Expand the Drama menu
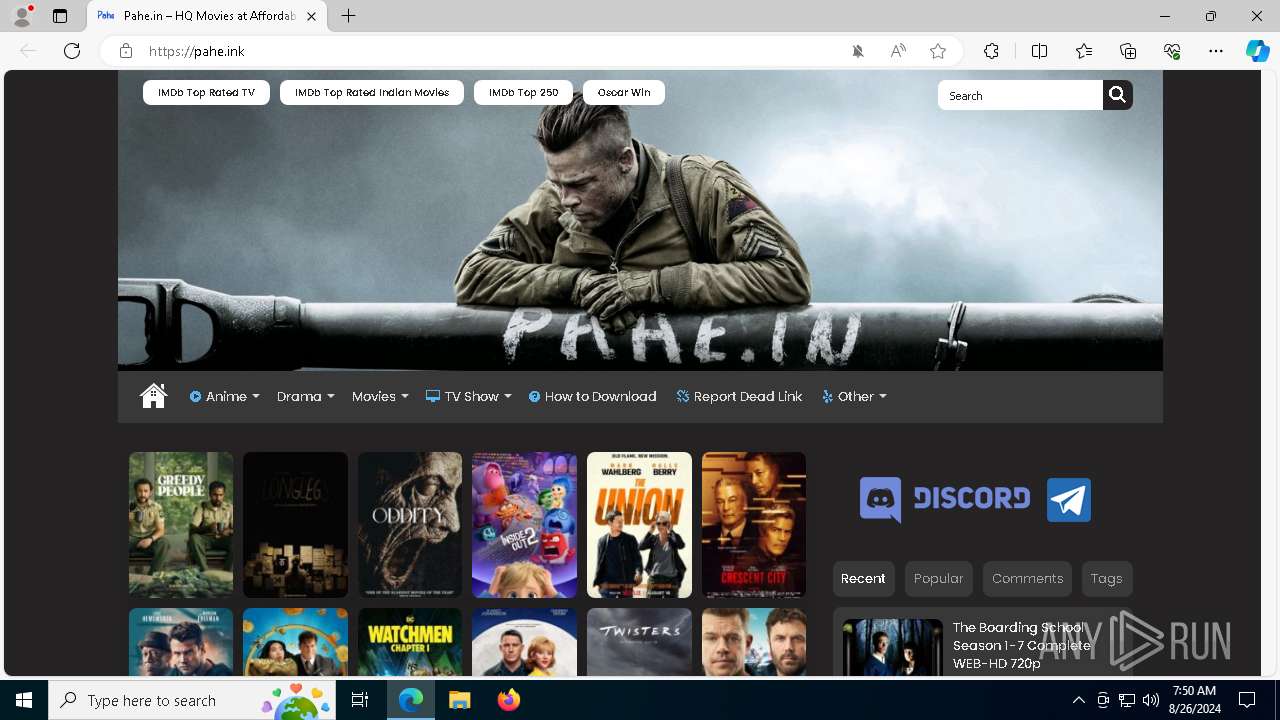This screenshot has width=1280, height=720. [x=306, y=396]
